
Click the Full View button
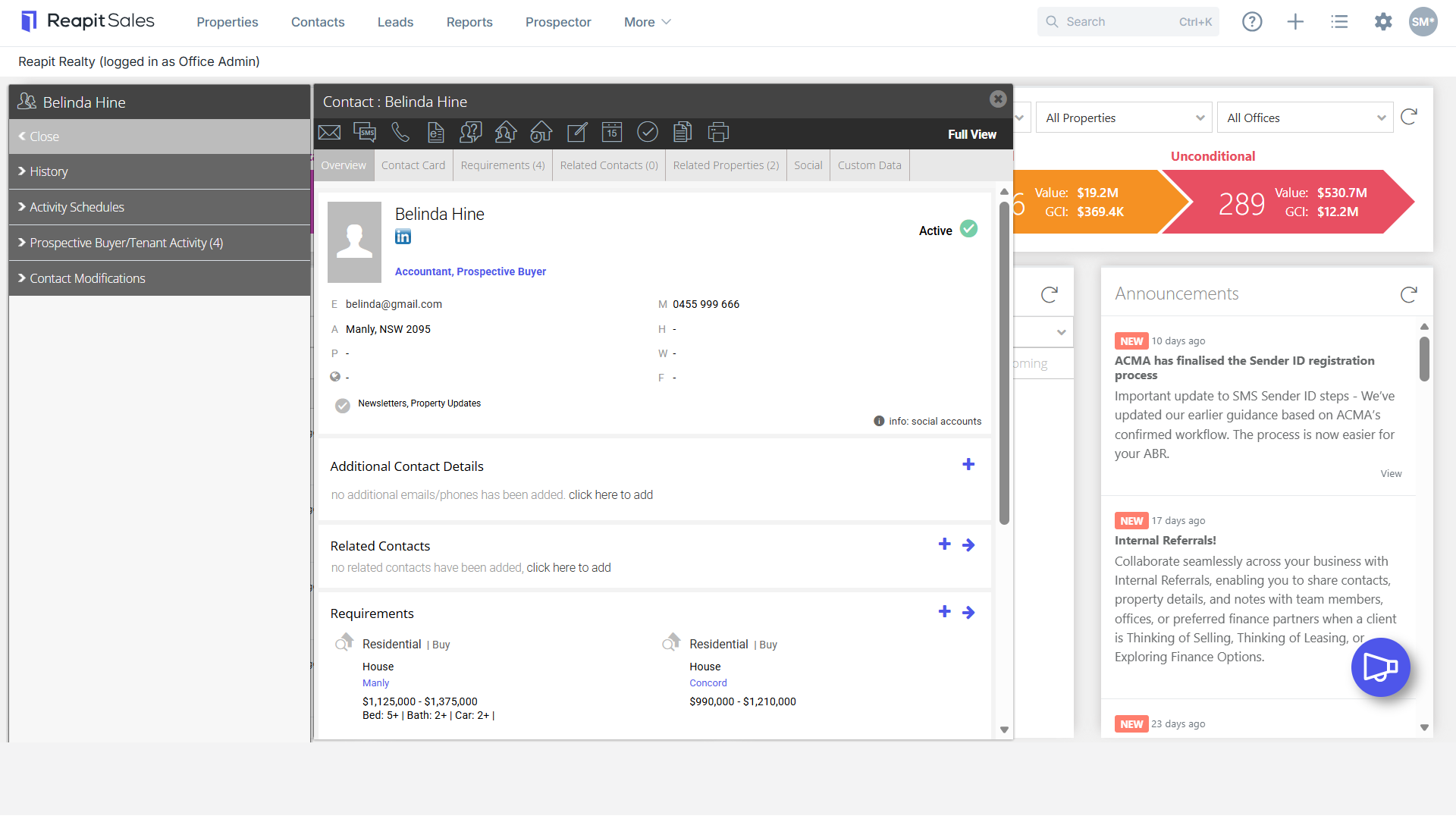pos(972,134)
